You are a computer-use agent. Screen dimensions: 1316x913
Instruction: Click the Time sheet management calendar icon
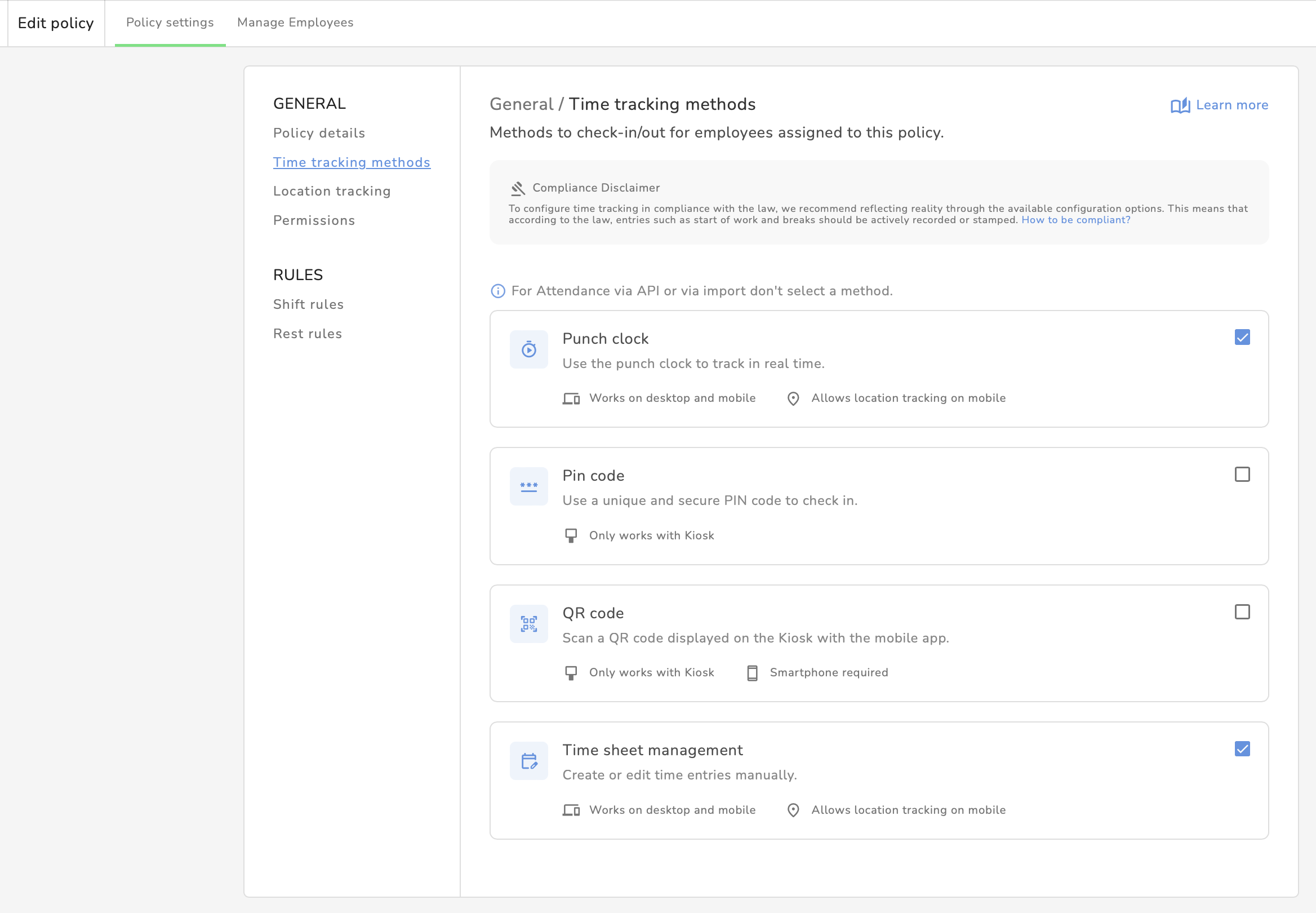(528, 761)
